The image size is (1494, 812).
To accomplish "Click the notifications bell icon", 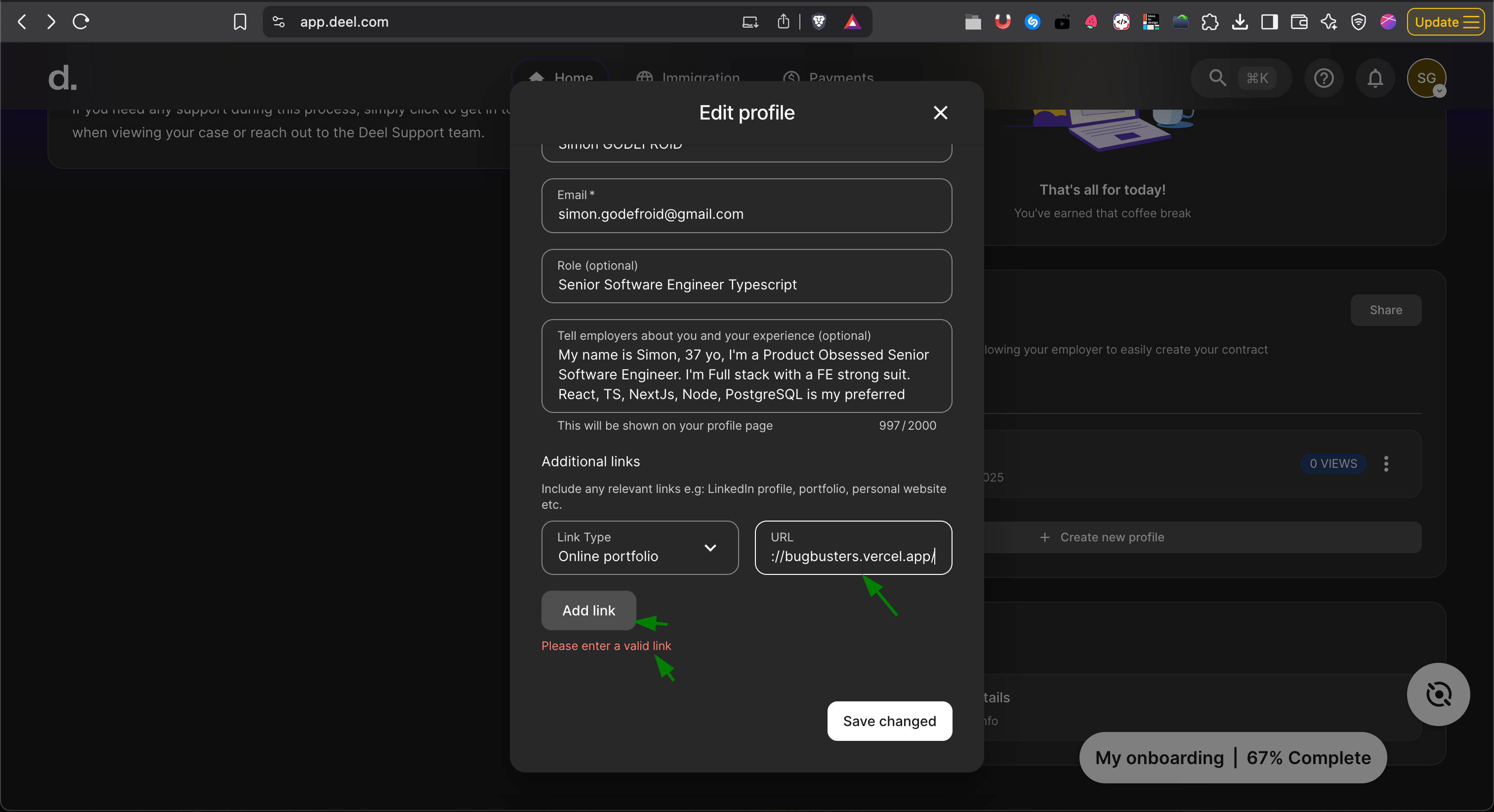I will (x=1375, y=78).
